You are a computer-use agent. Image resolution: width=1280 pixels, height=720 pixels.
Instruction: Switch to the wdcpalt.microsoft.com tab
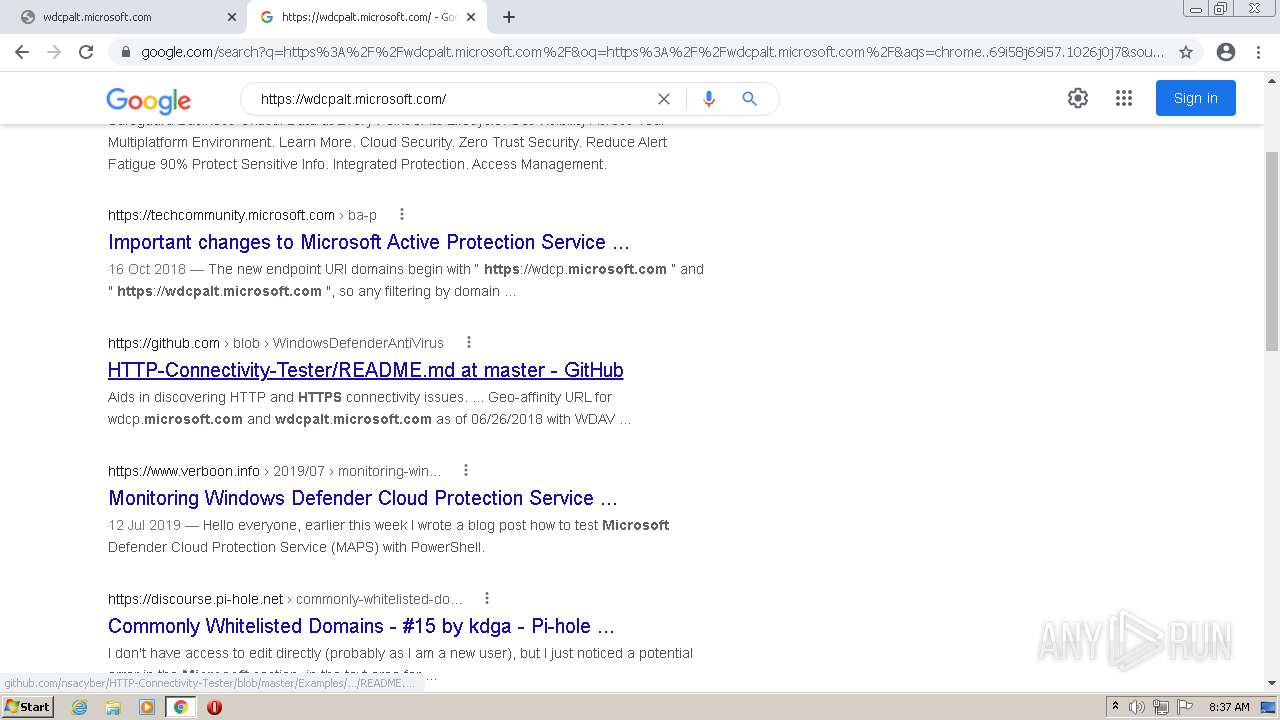[128, 17]
